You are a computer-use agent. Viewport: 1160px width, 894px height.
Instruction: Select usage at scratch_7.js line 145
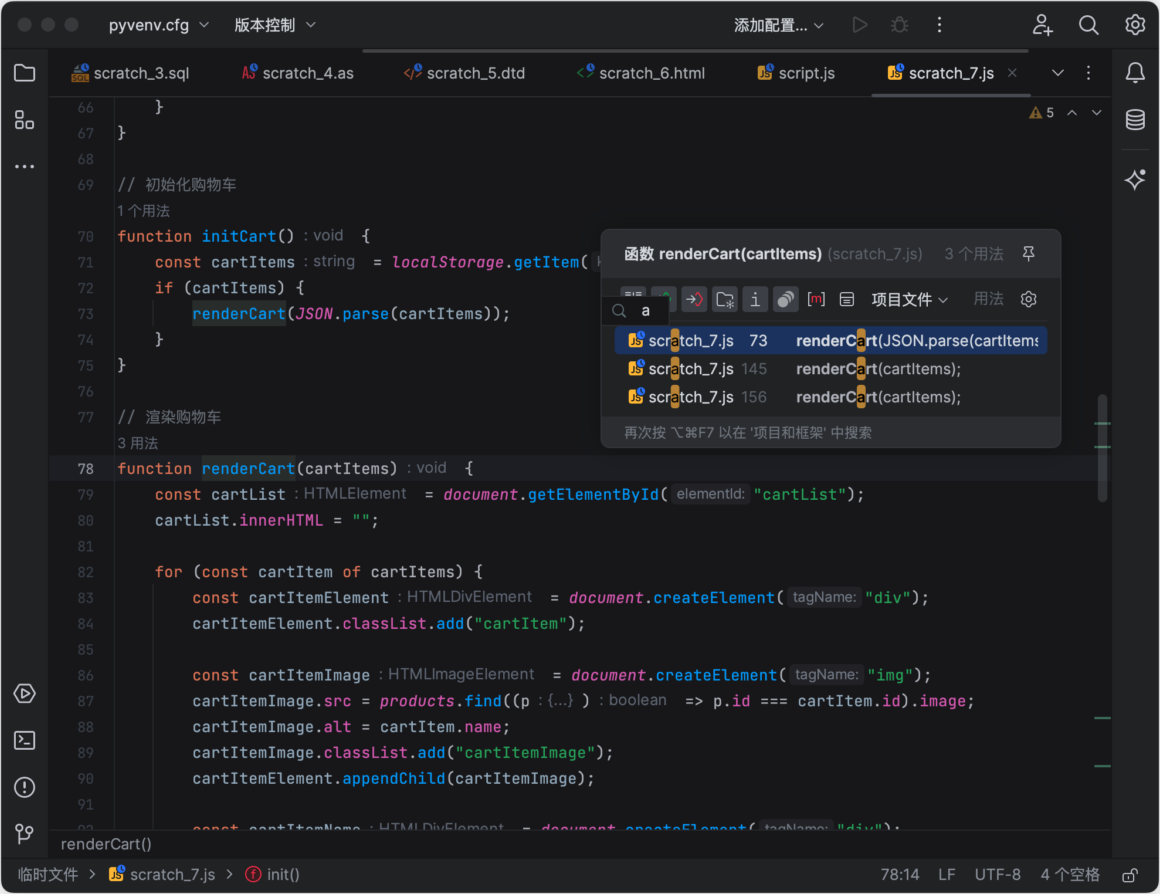click(831, 369)
